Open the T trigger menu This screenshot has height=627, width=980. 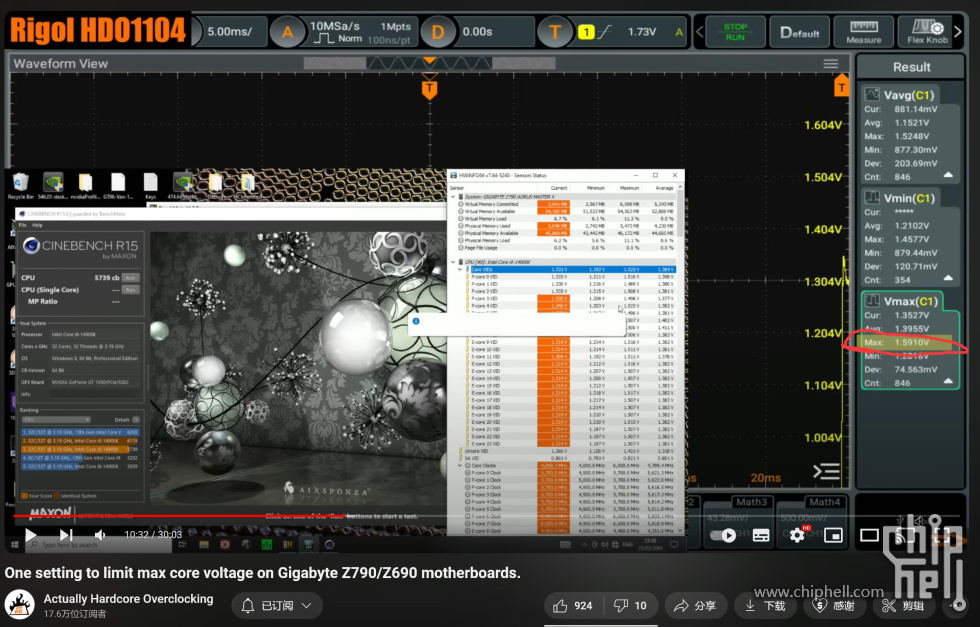tap(554, 32)
